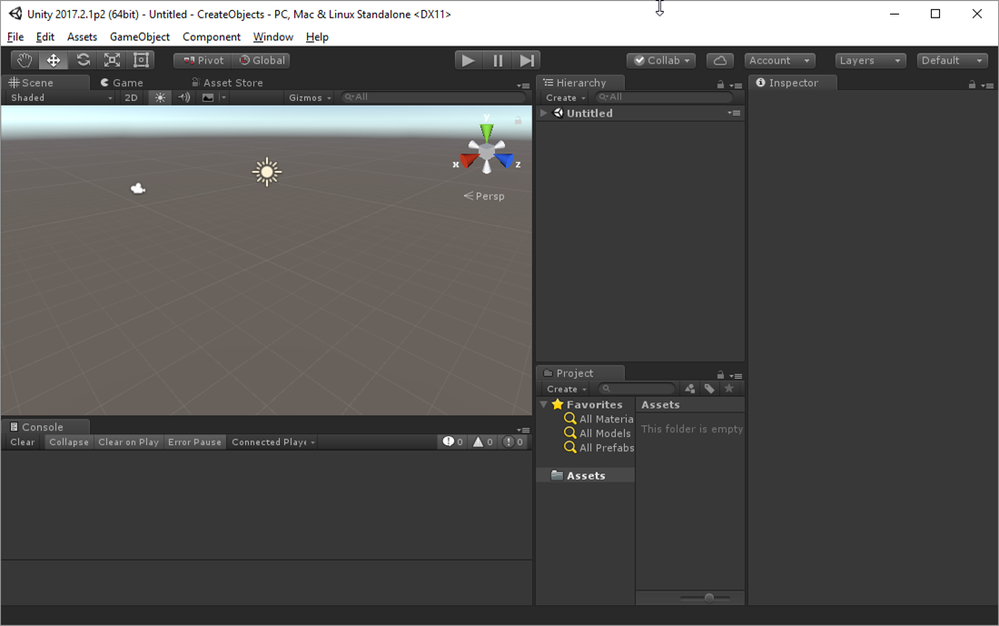Switch to the Game tab
This screenshot has height=626, width=999.
coord(122,83)
